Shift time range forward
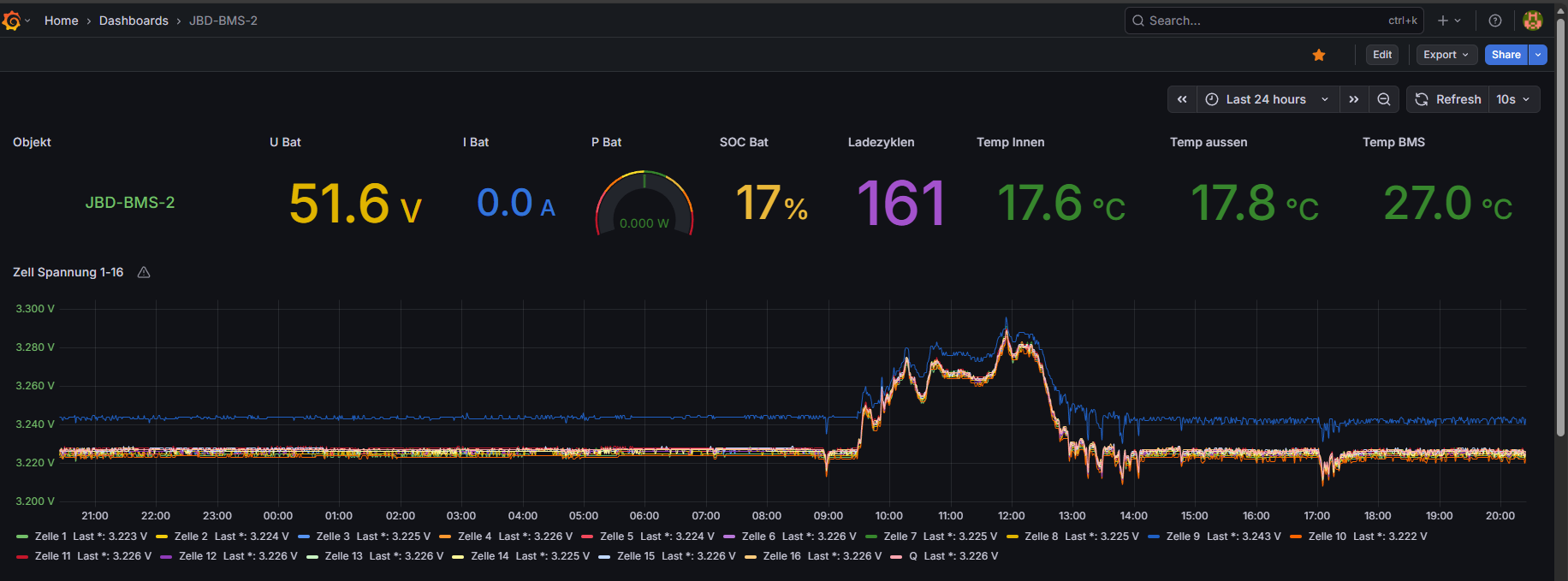This screenshot has width=1568, height=581. click(1354, 99)
